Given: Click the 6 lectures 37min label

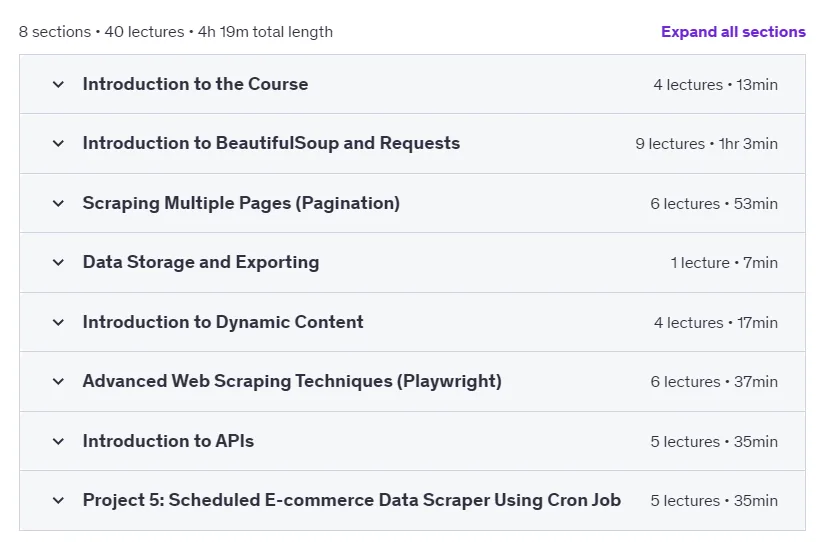Looking at the screenshot, I should pyautogui.click(x=714, y=382).
